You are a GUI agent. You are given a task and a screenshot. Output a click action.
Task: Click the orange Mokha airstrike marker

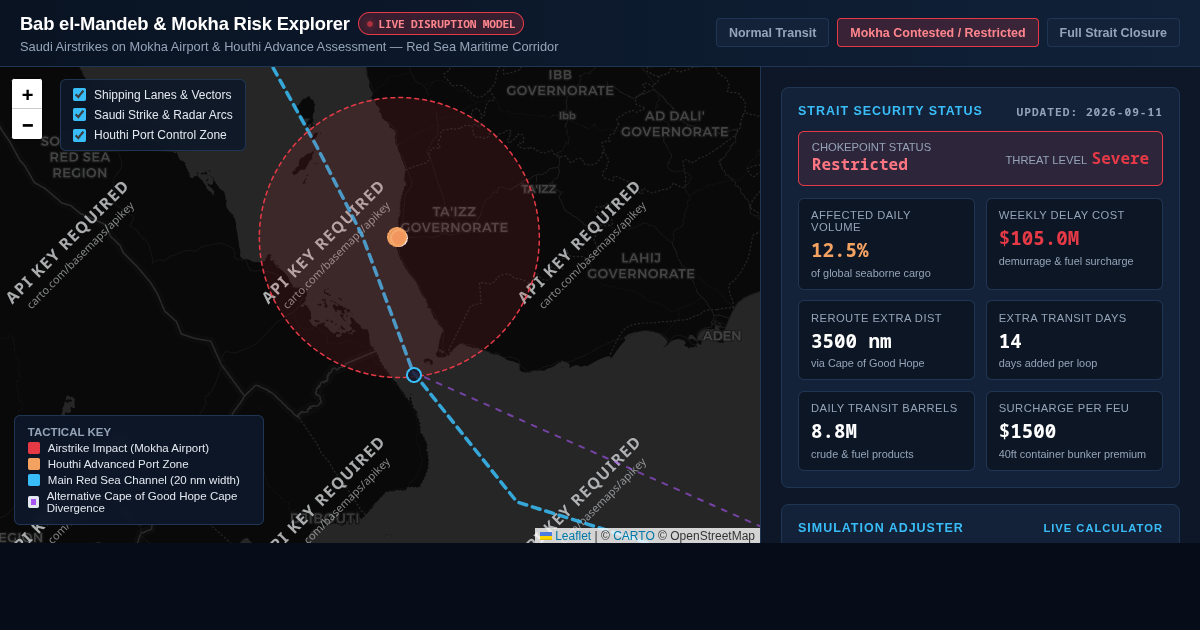point(397,237)
